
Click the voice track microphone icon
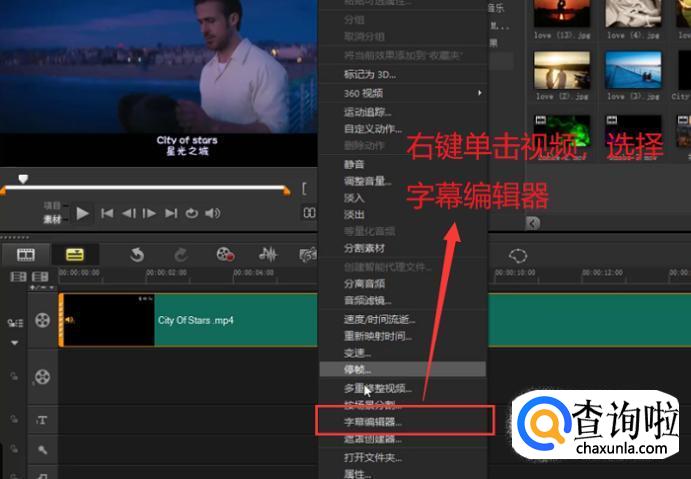42,450
